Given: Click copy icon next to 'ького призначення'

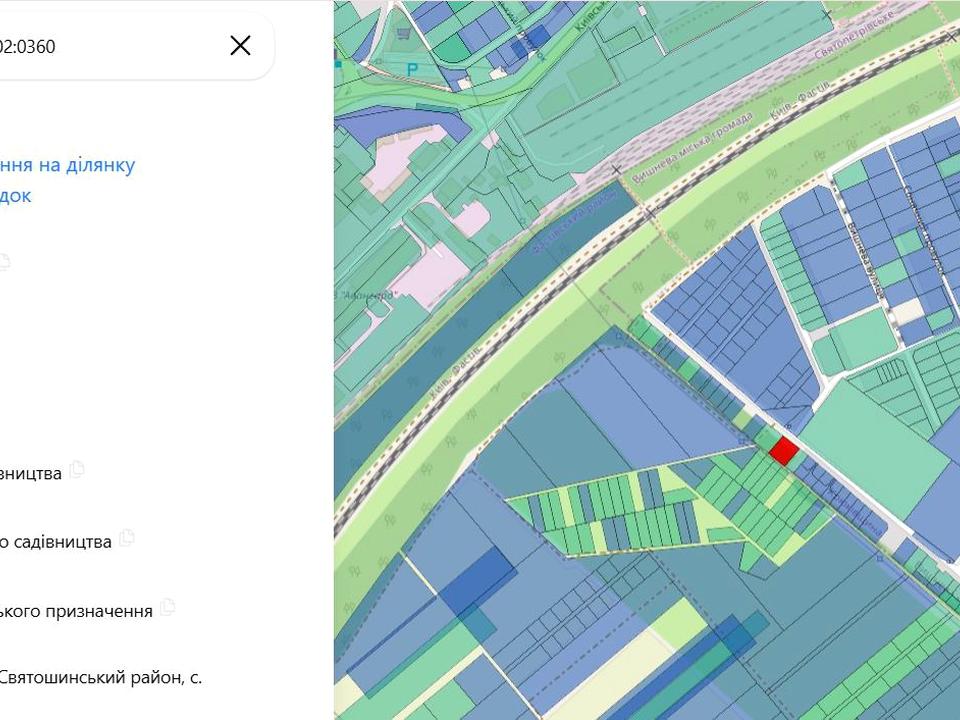Looking at the screenshot, I should click(168, 607).
